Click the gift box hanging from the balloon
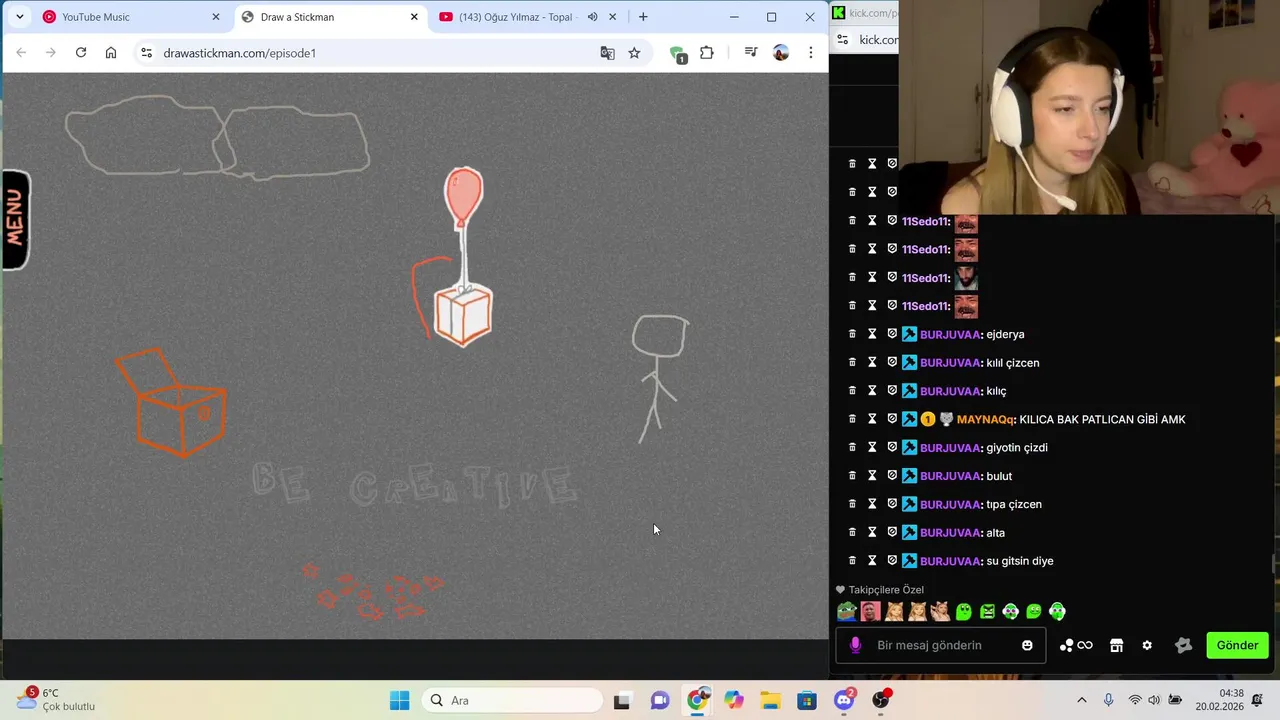 pos(463,315)
